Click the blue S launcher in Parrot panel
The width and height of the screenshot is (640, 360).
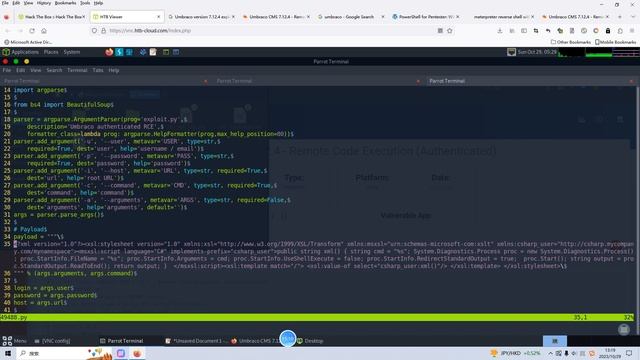(119, 52)
